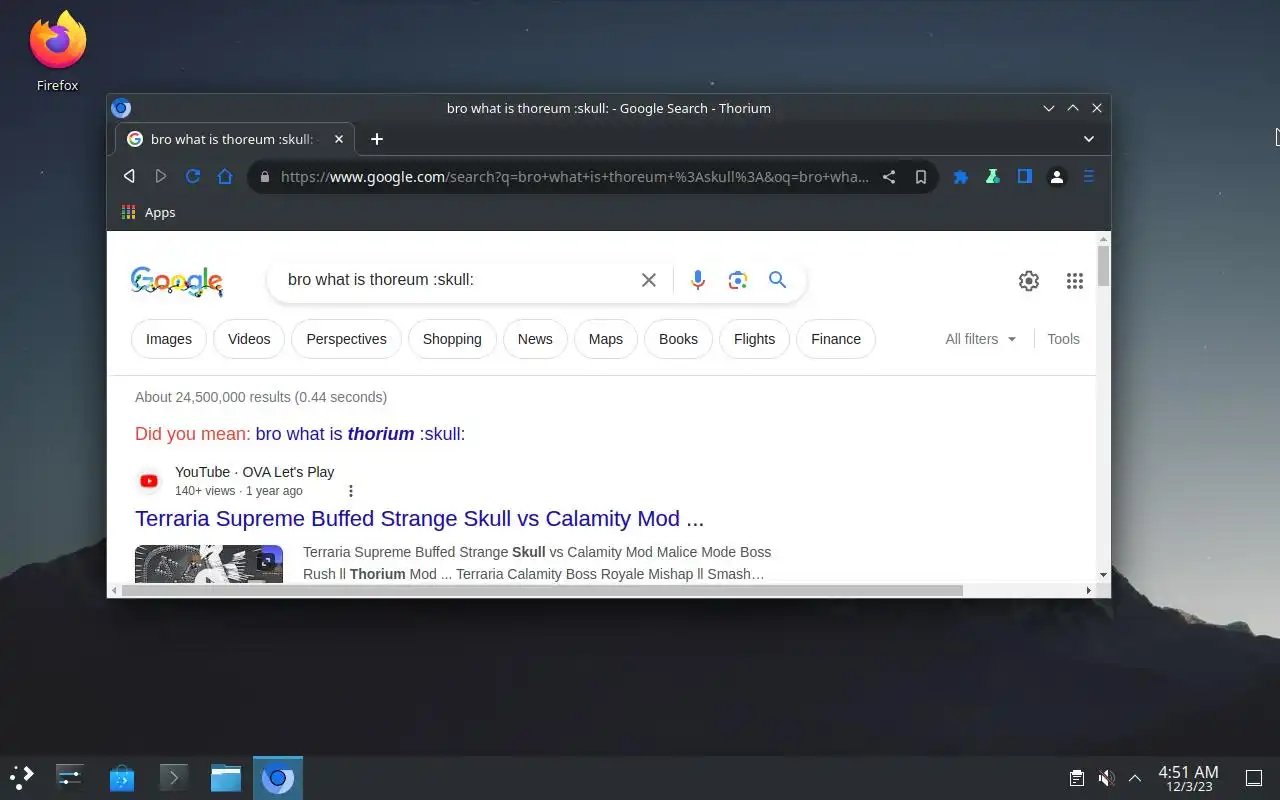Click 'YouTube · OVA Let's Play' source
1280x800 pixels.
coord(254,472)
